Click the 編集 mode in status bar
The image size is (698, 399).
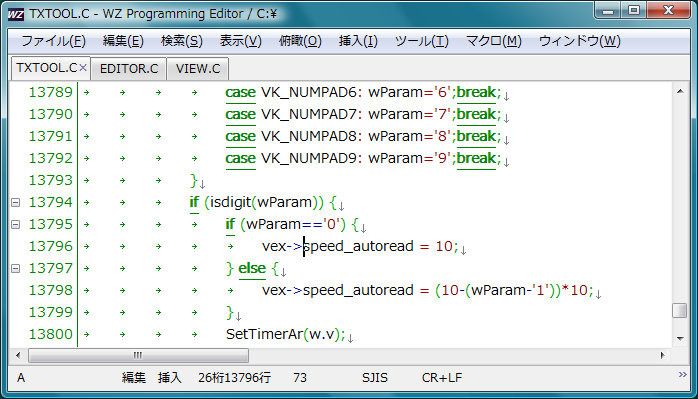(134, 378)
